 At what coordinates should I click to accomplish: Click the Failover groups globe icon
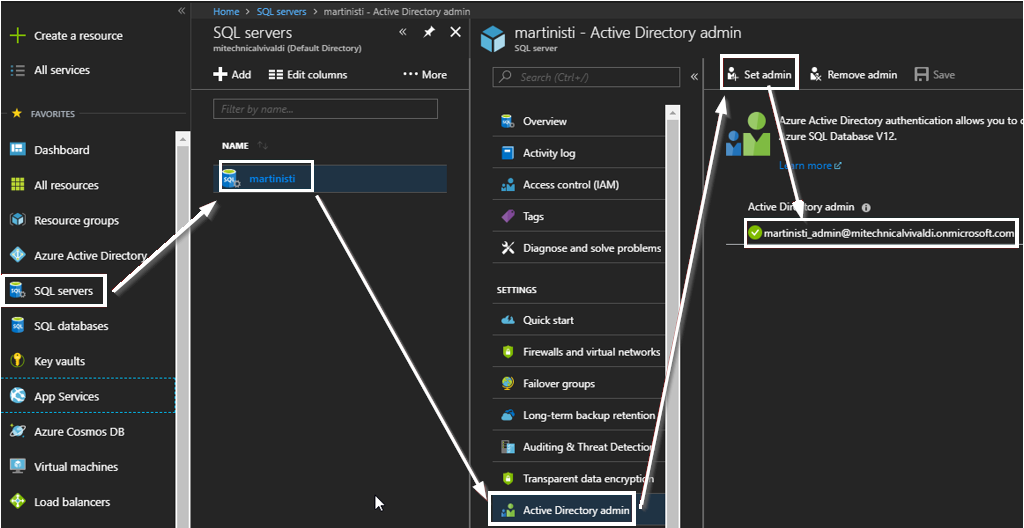point(508,384)
